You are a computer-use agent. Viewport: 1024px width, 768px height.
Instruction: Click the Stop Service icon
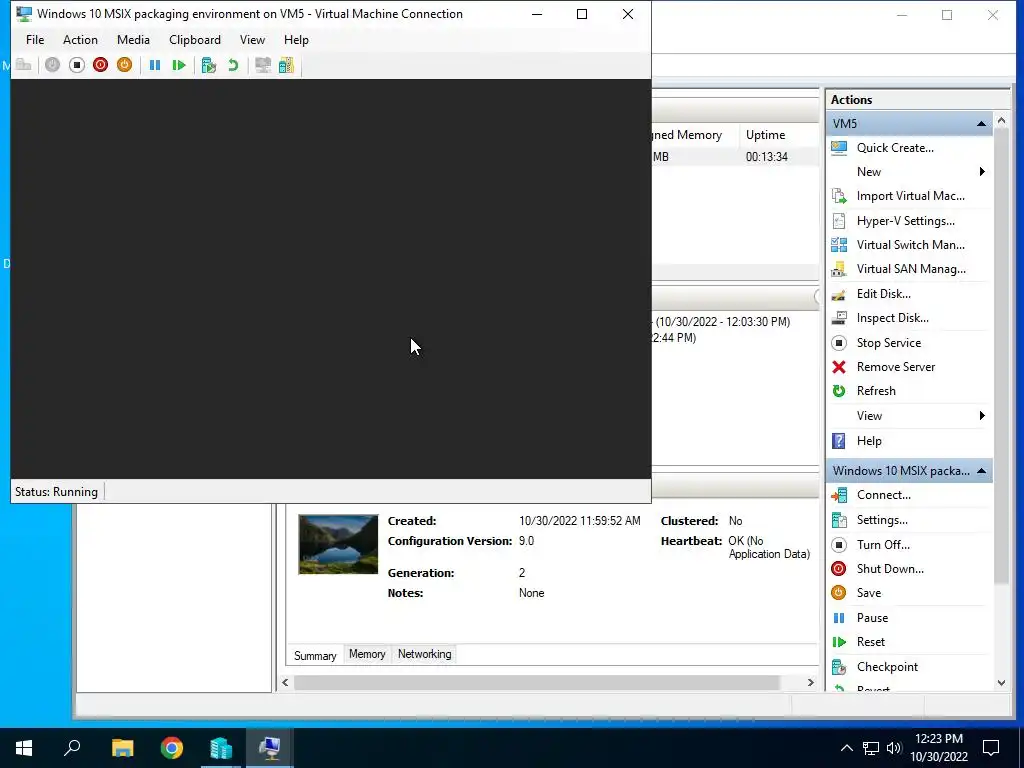pyautogui.click(x=839, y=343)
